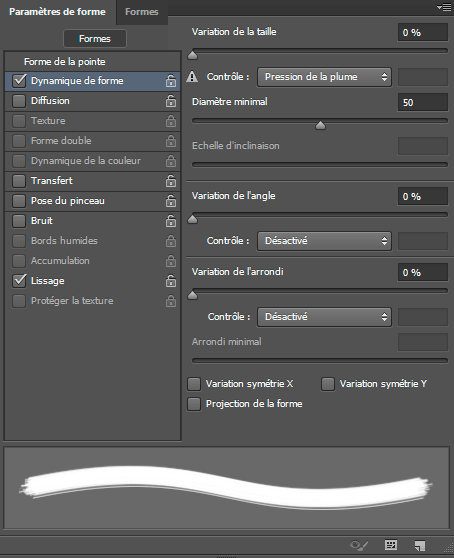Toggle lock icon for Bords humides
Screen dimensions: 454x558
[x=171, y=241]
